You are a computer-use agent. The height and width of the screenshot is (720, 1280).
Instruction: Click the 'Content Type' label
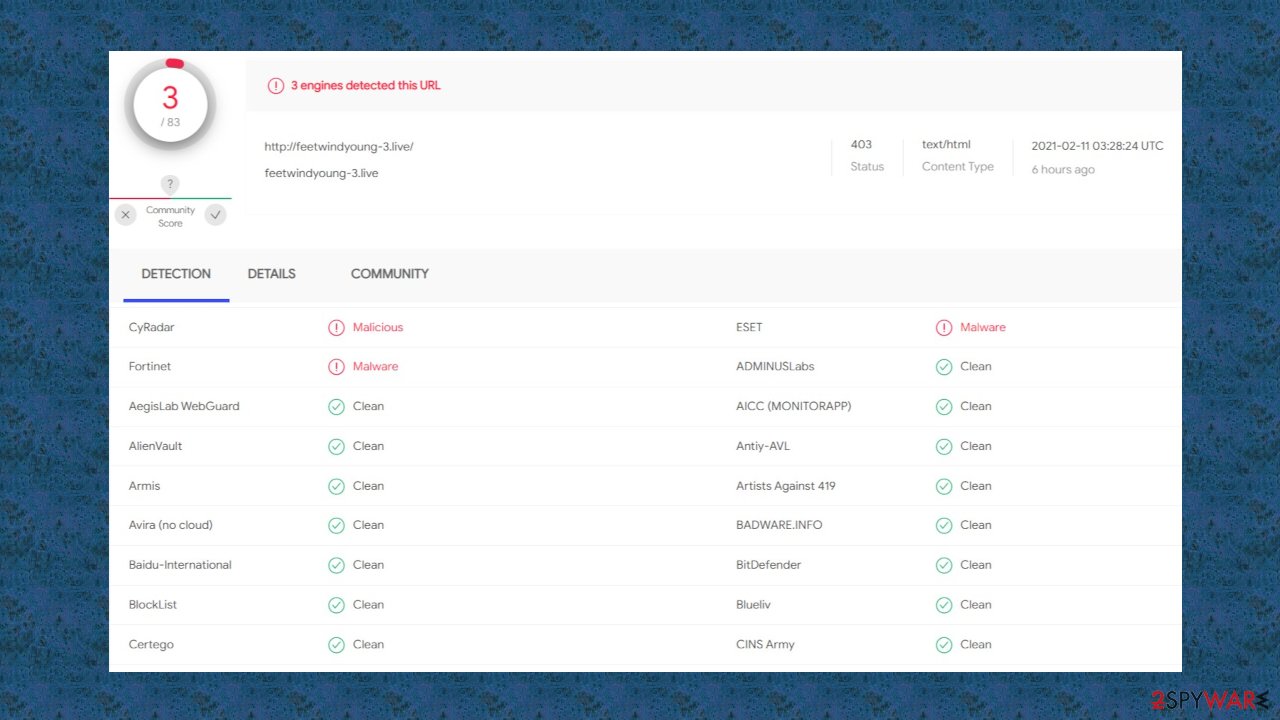coord(958,168)
